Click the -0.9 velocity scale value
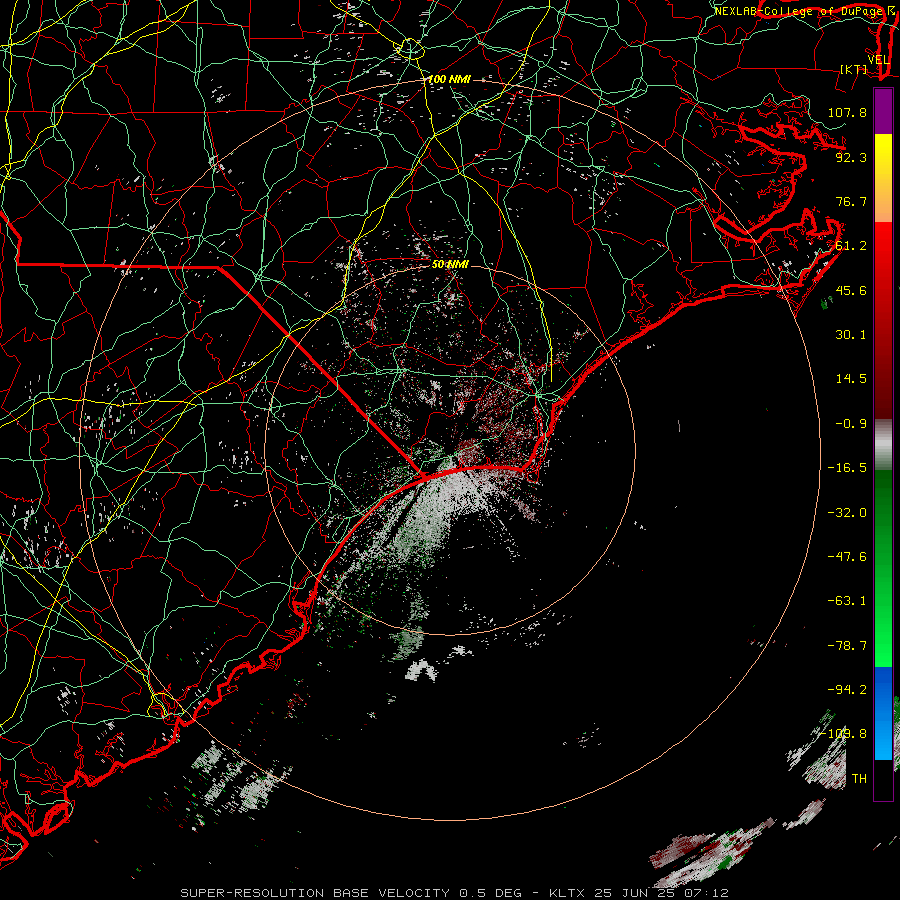The width and height of the screenshot is (900, 900). tap(851, 424)
